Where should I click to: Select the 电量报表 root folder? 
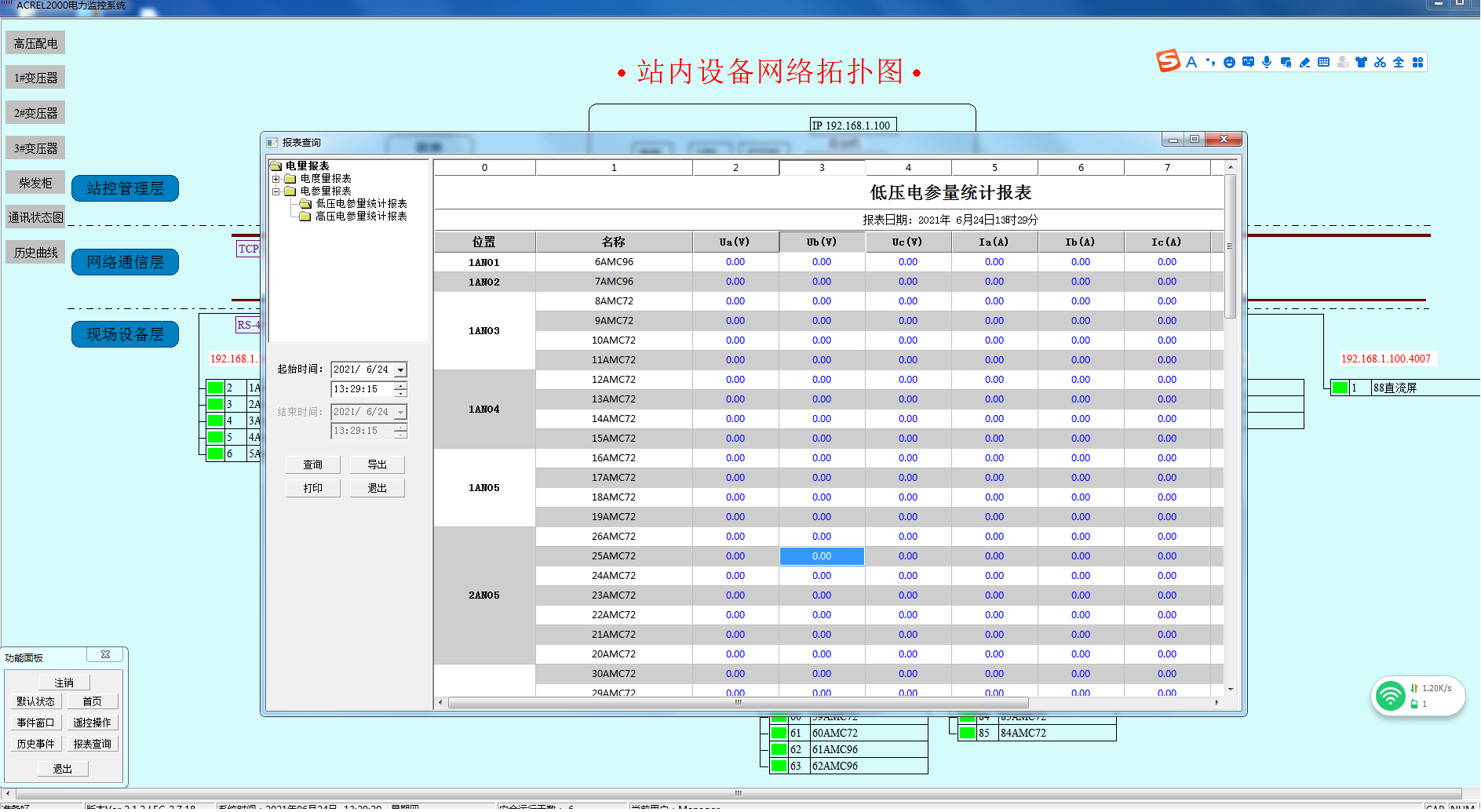point(308,166)
